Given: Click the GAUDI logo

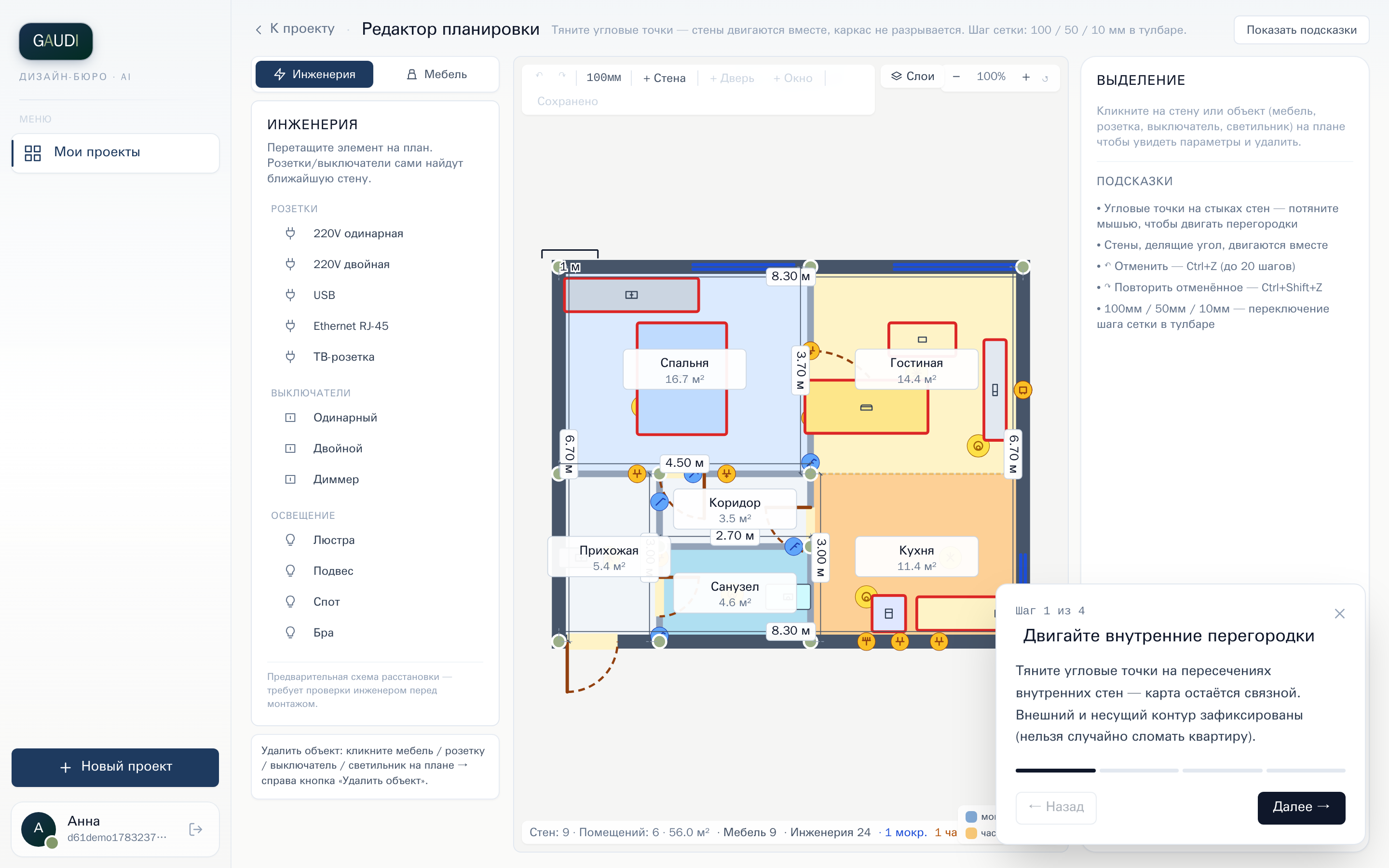Looking at the screenshot, I should click(55, 41).
